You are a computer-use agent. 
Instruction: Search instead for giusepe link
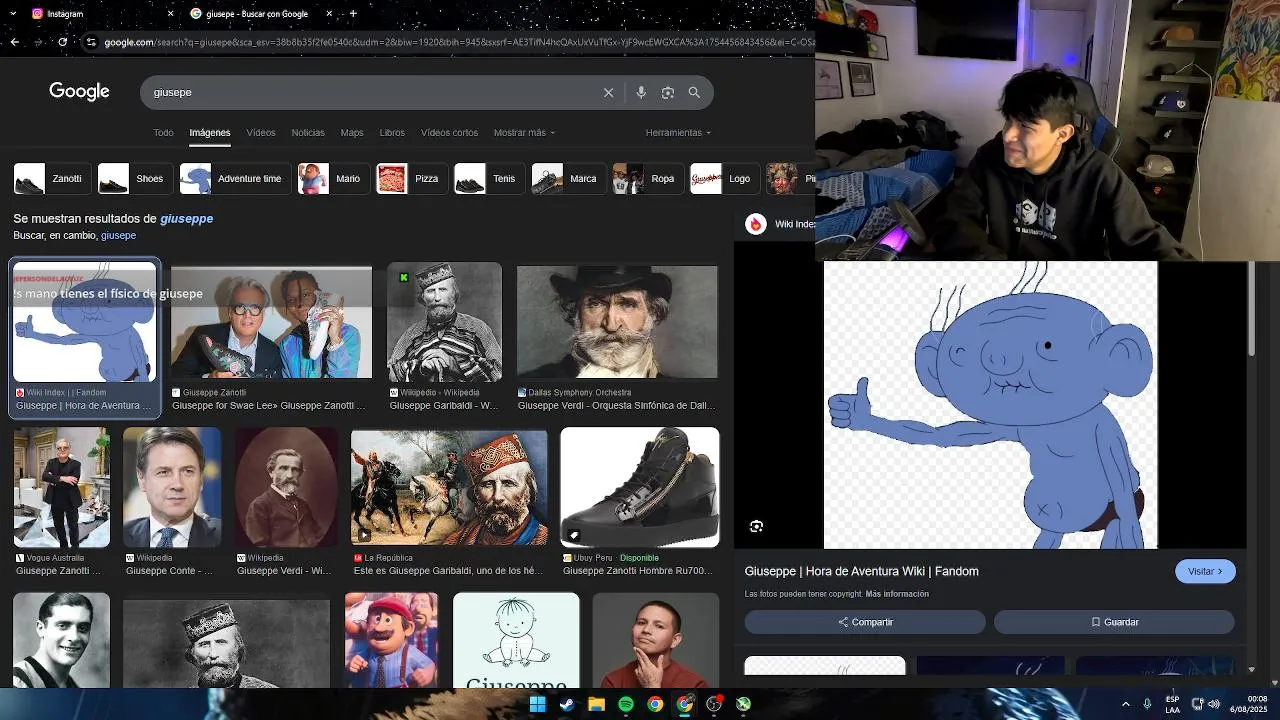click(x=118, y=235)
